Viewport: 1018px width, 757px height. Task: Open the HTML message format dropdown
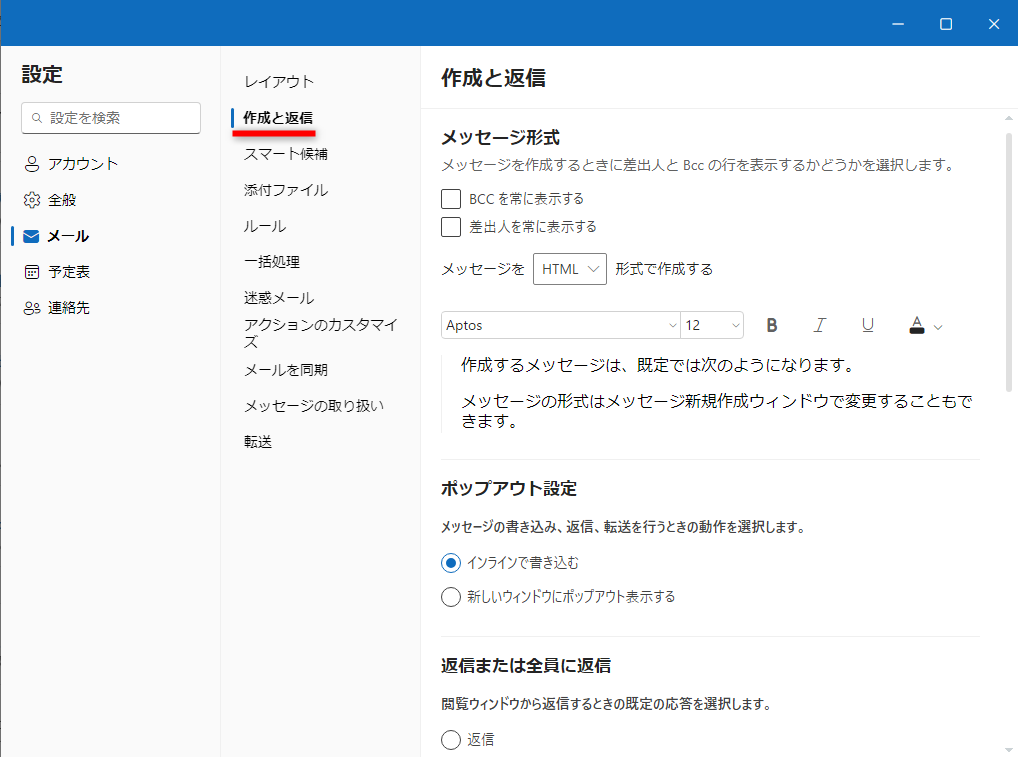pyautogui.click(x=569, y=269)
